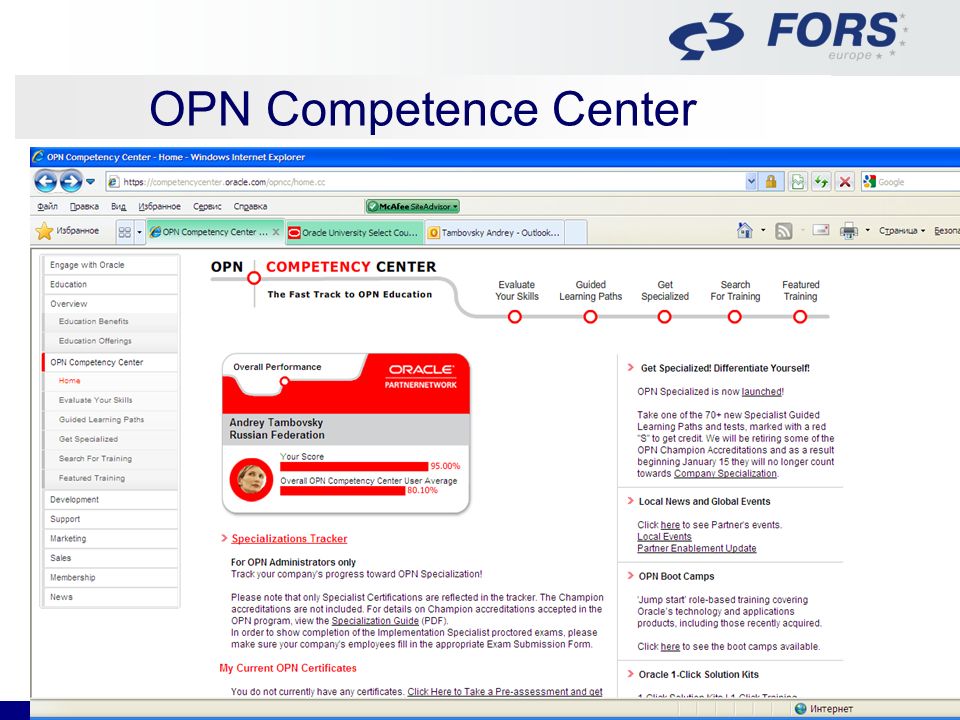960x720 pixels.
Task: Click the Partner Enablement Update link
Action: [x=697, y=549]
